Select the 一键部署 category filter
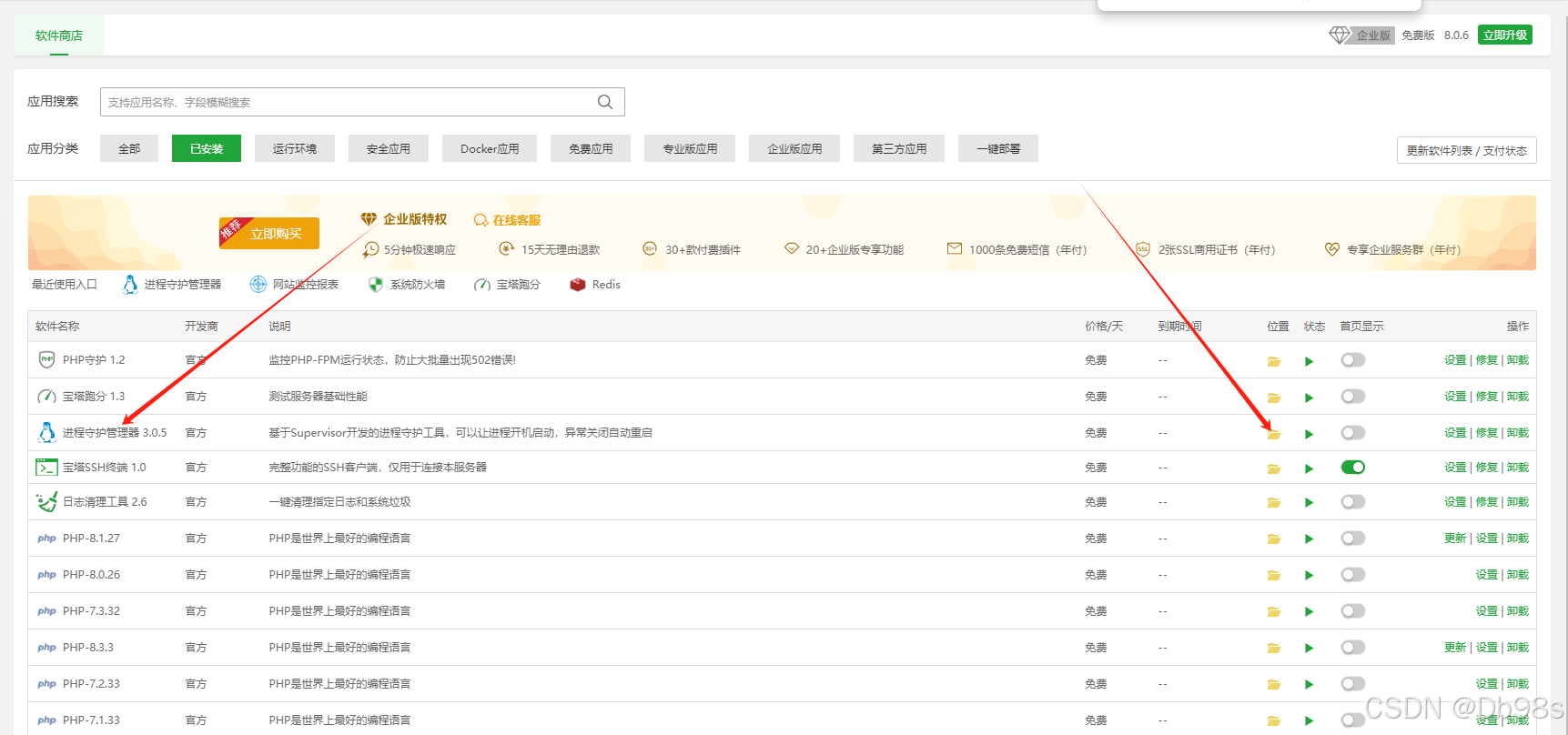Image resolution: width=1568 pixels, height=735 pixels. tap(998, 148)
